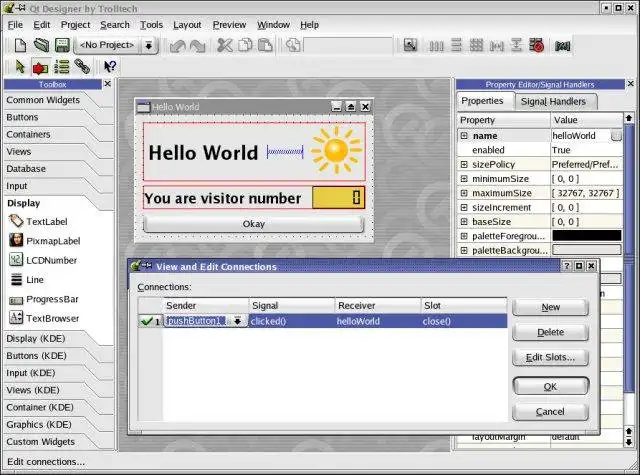The height and width of the screenshot is (475, 640).
Task: Click the Okay button on Hello World form
Action: coord(253,224)
